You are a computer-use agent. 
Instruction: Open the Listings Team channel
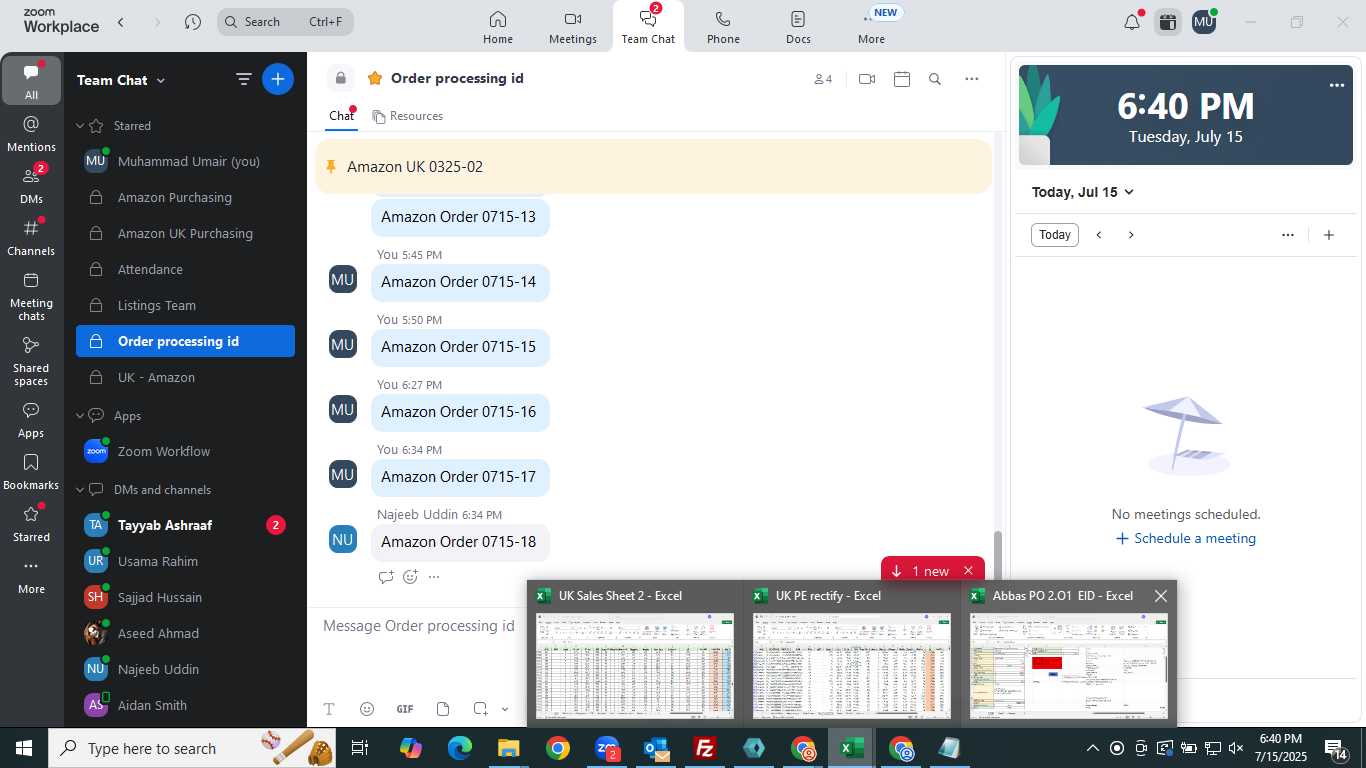tap(185, 305)
